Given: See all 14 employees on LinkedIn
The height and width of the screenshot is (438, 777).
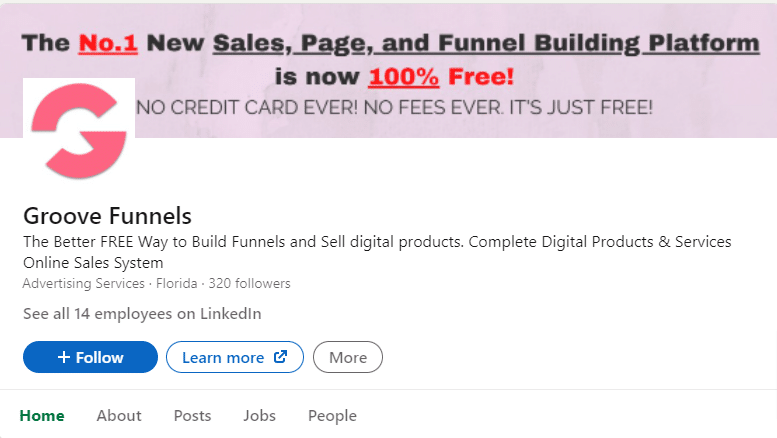Looking at the screenshot, I should point(142,314).
